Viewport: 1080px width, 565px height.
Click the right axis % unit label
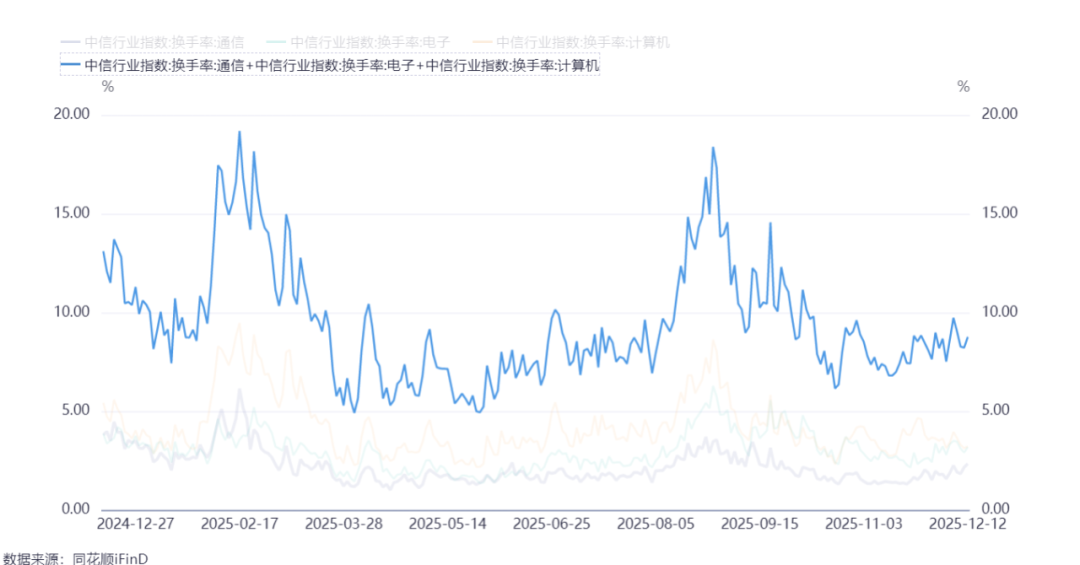pos(964,87)
